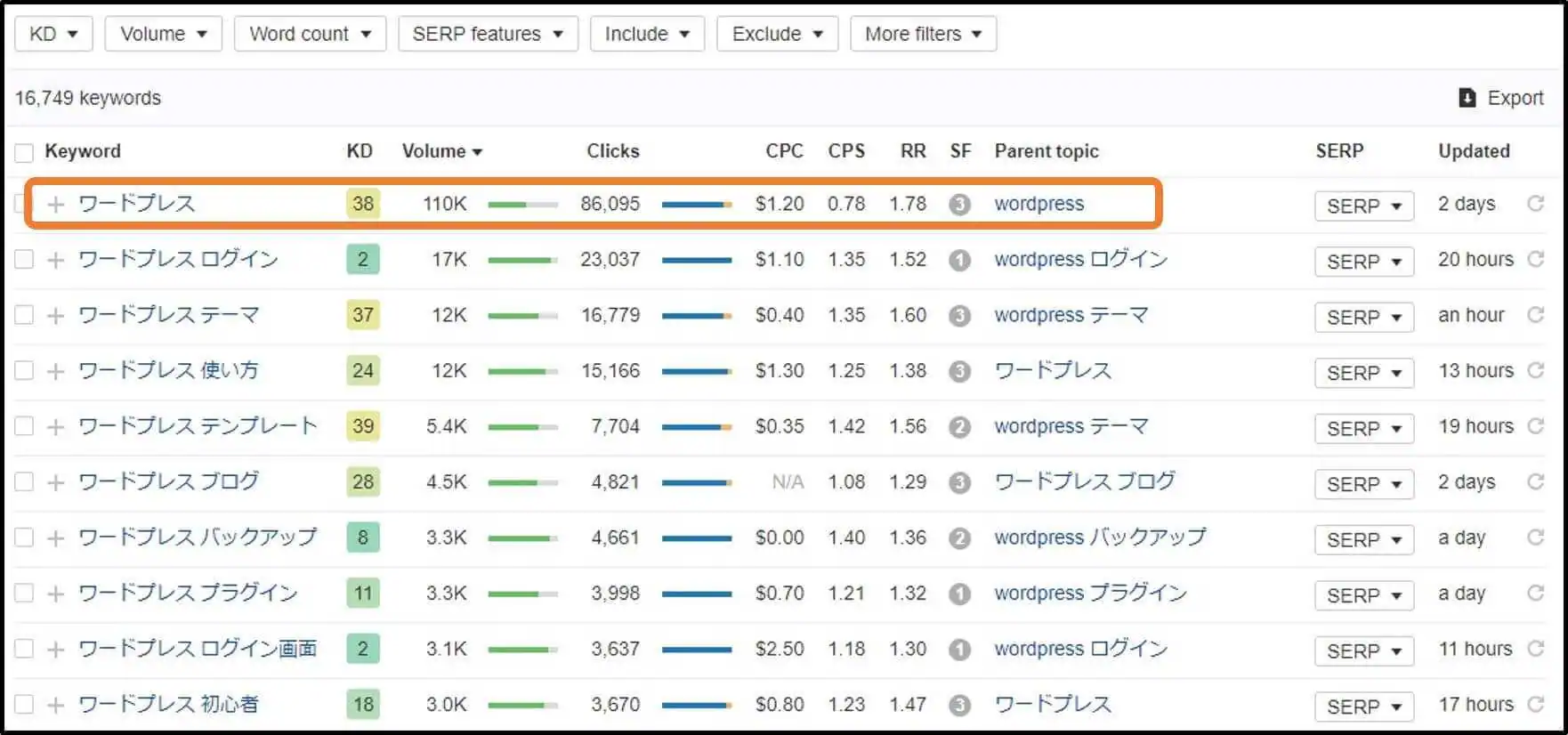The height and width of the screenshot is (735, 1568).
Task: Click refresh icon for ワードプレス 初心者 row
Action: click(1535, 704)
